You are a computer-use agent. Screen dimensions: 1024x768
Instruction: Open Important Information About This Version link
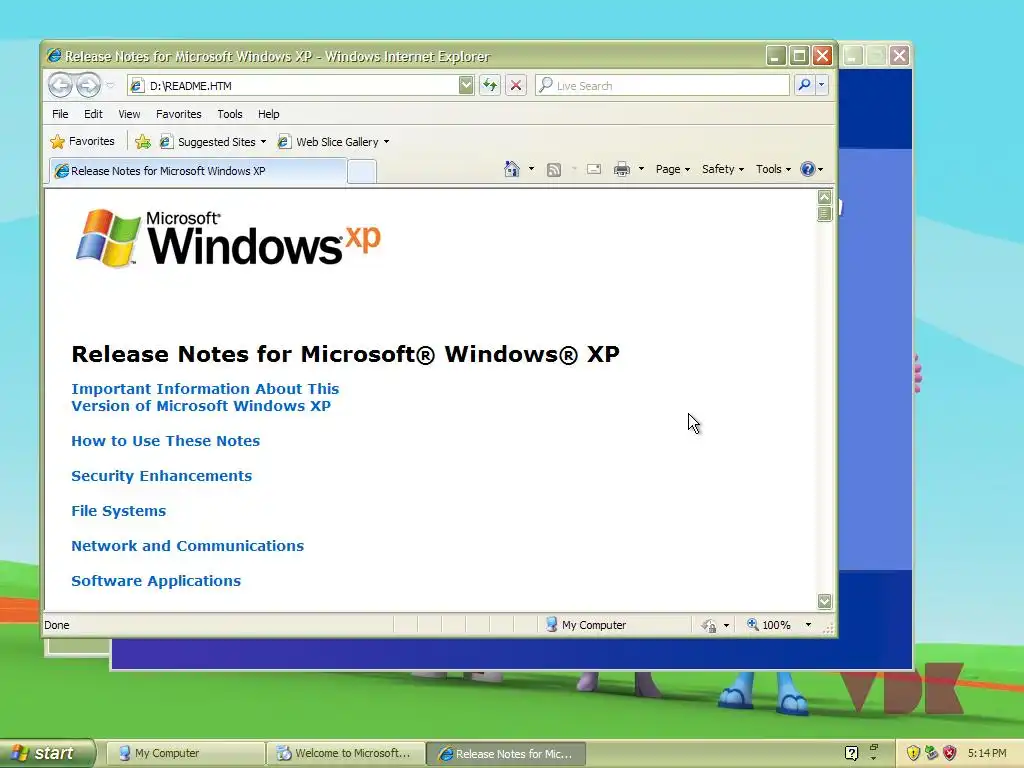[x=205, y=397]
